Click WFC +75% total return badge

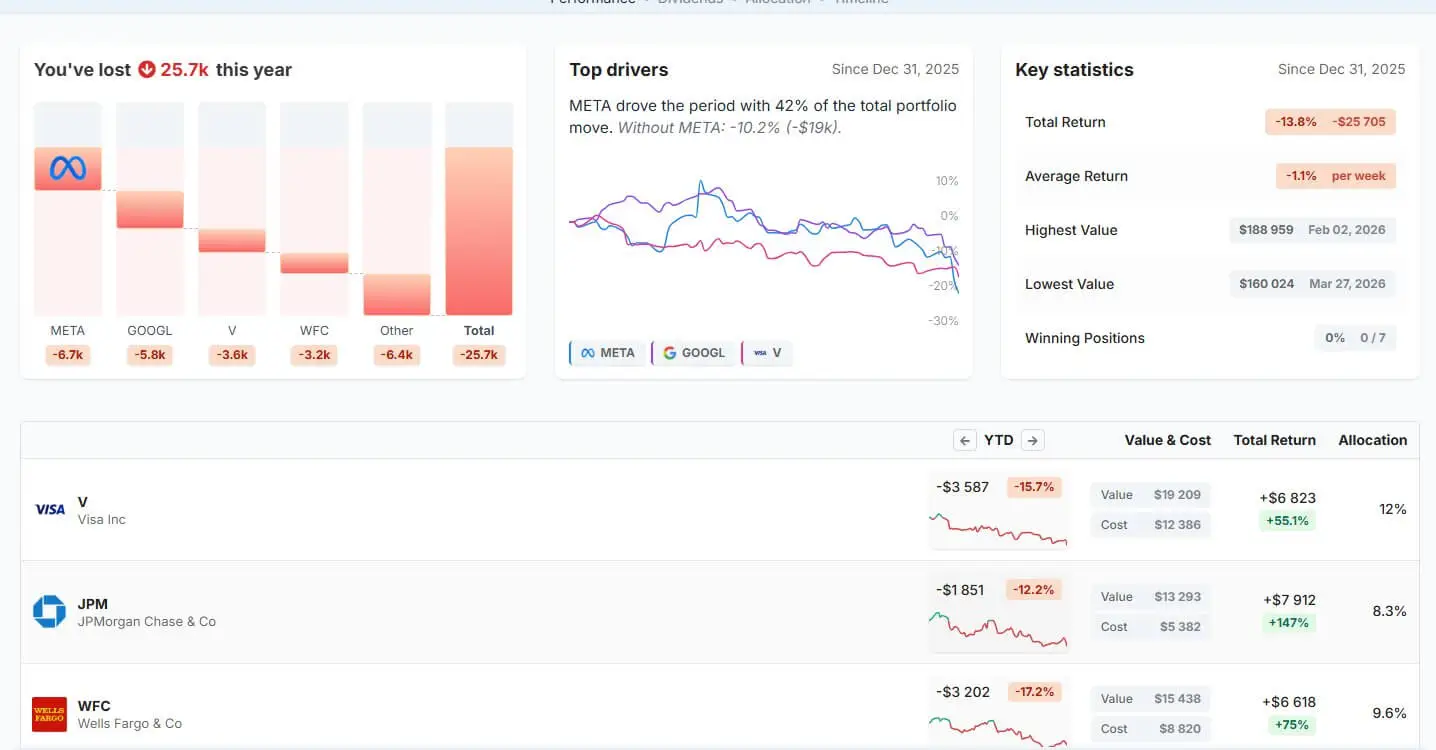point(1290,725)
